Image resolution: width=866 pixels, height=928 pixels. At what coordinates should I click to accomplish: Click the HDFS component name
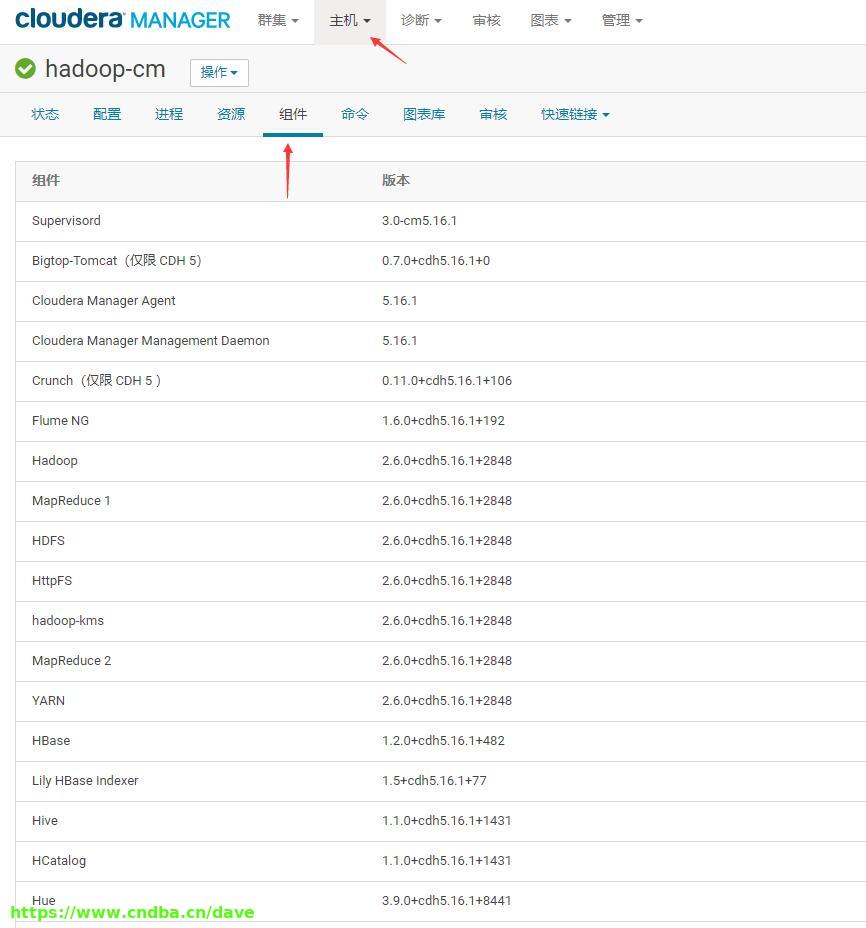(48, 541)
